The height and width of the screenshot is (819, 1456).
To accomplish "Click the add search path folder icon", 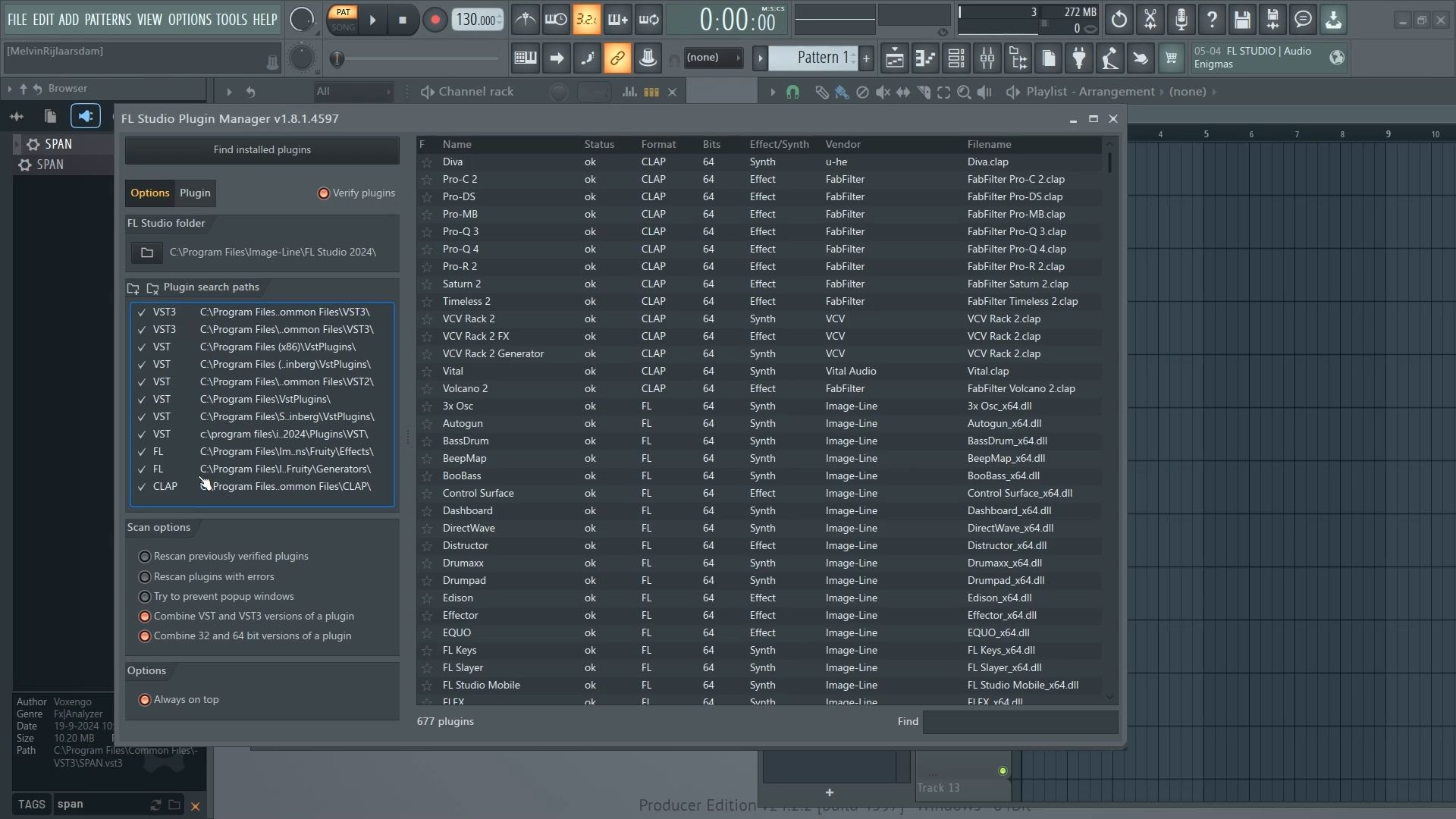I will (133, 288).
